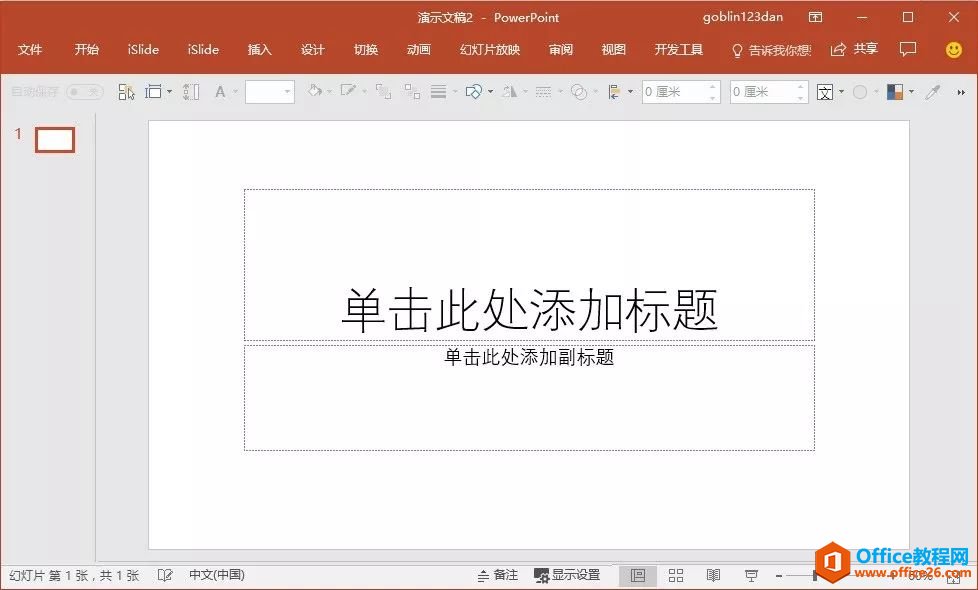Switch to reading view icon
Viewport: 978px width, 590px height.
coord(714,576)
